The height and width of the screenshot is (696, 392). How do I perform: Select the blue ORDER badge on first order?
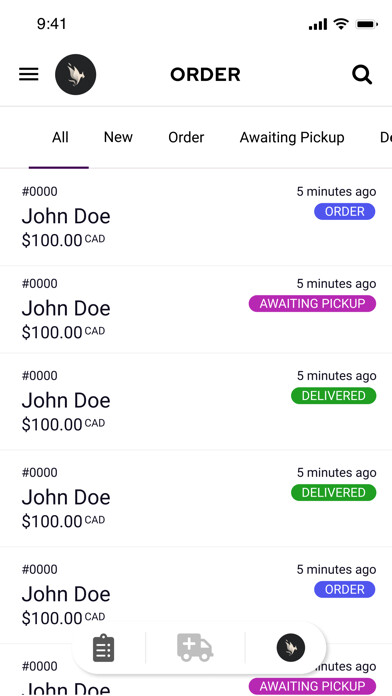point(344,212)
